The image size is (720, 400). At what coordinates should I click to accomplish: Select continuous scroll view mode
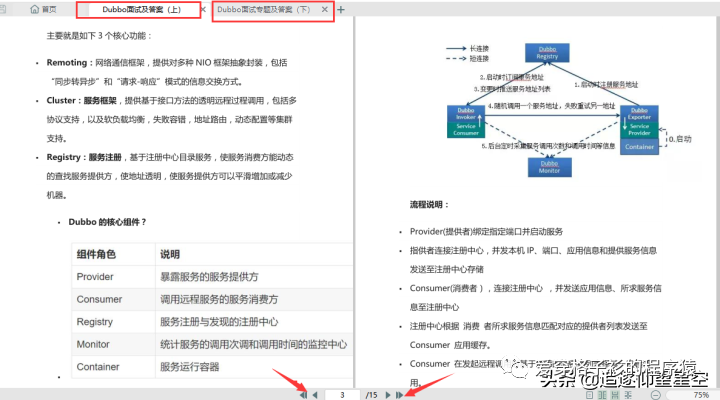[615, 395]
